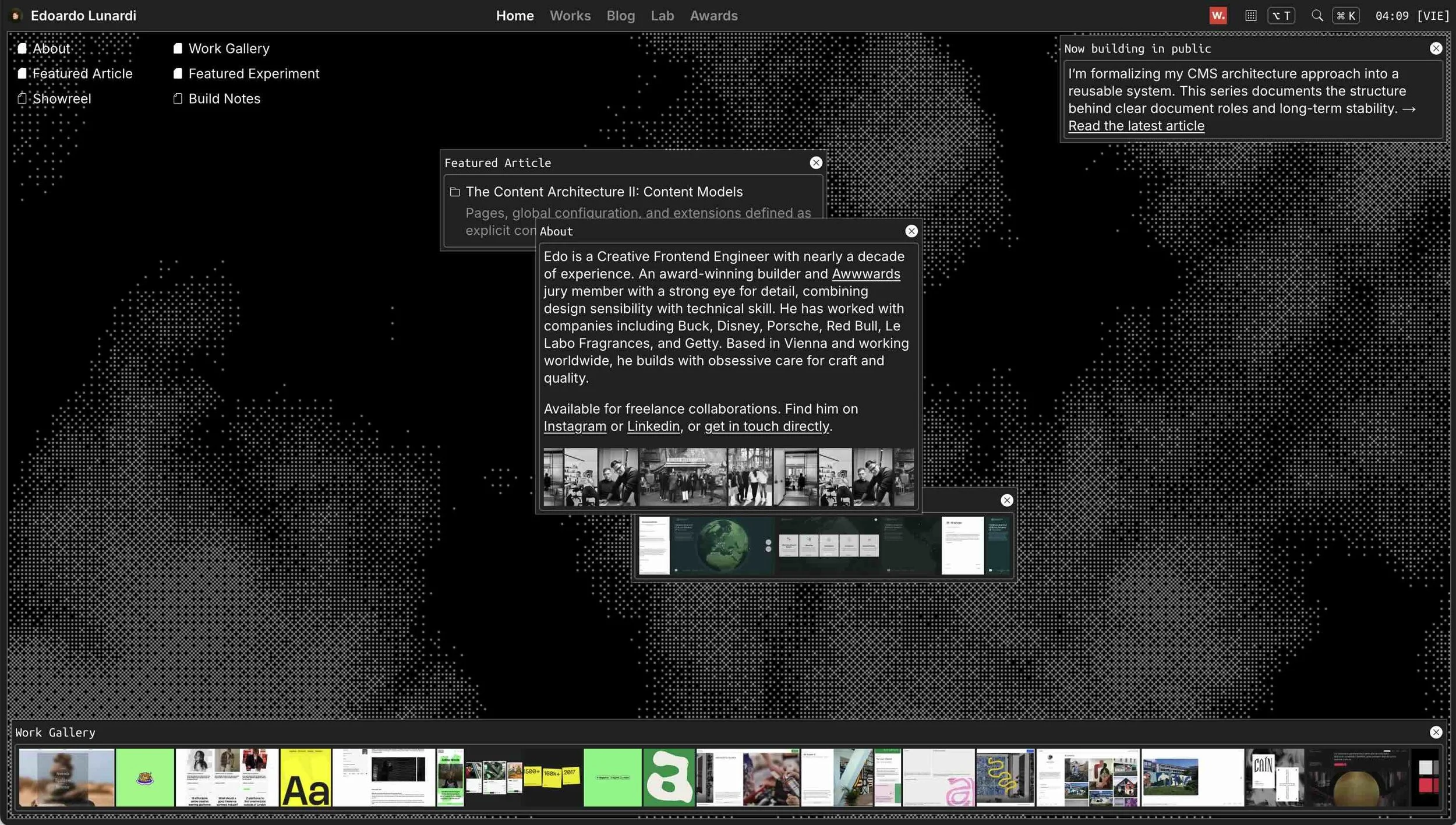Image resolution: width=1456 pixels, height=825 pixels.
Task: Open the Works nav tab
Action: (x=570, y=16)
